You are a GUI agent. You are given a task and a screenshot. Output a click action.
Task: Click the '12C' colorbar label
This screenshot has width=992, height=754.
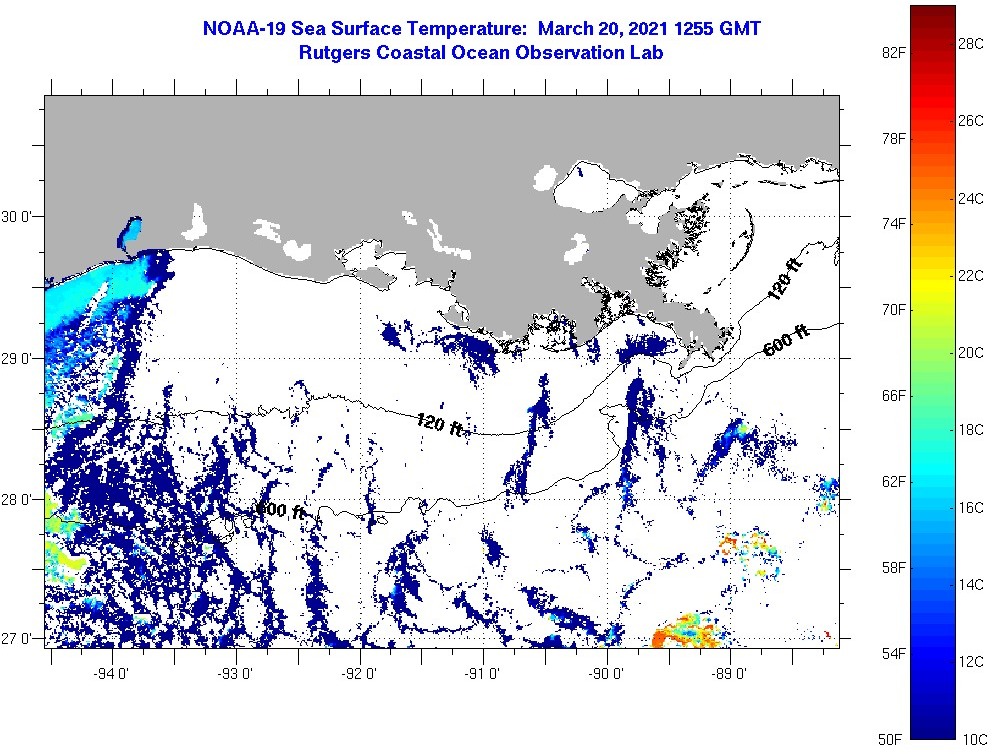click(x=971, y=662)
